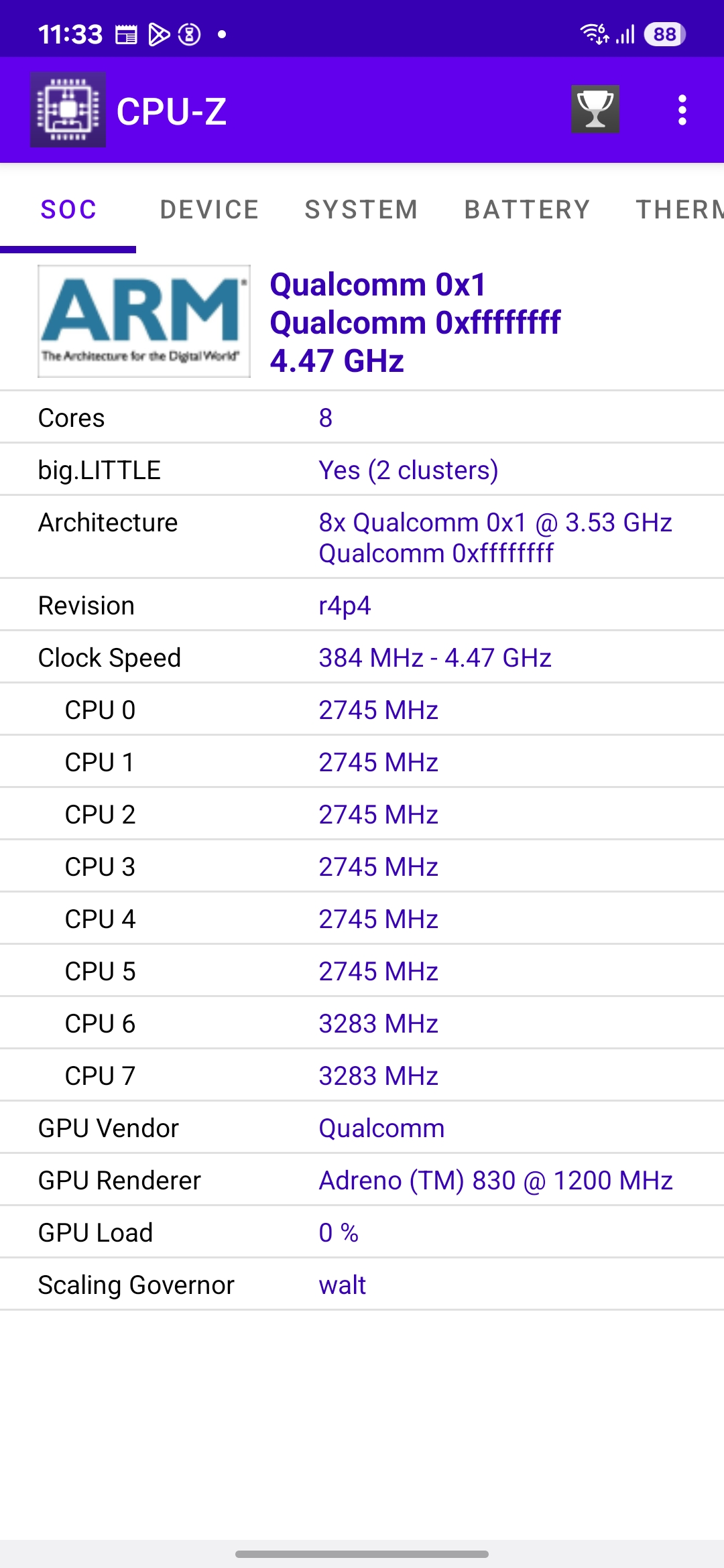This screenshot has width=724, height=1568.
Task: Tap the Qualcomm 0x1 processor heading
Action: coord(378,285)
